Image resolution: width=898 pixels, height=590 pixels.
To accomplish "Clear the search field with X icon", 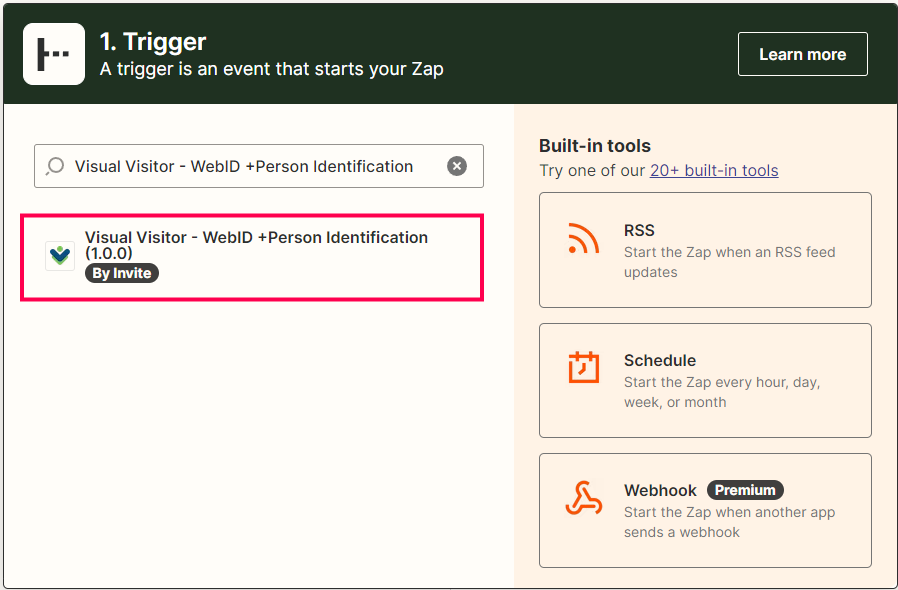I will pos(456,166).
